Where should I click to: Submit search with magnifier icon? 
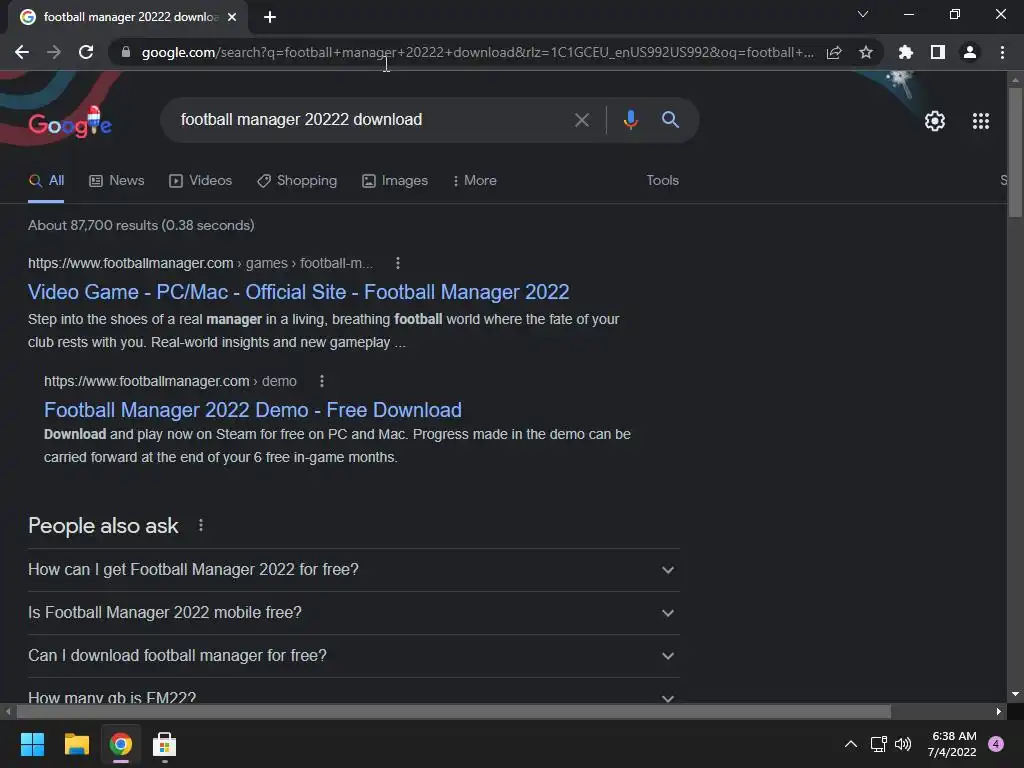coord(670,120)
